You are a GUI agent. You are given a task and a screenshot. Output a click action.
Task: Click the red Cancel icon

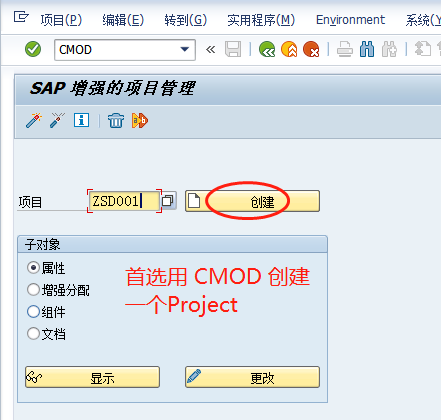click(311, 50)
